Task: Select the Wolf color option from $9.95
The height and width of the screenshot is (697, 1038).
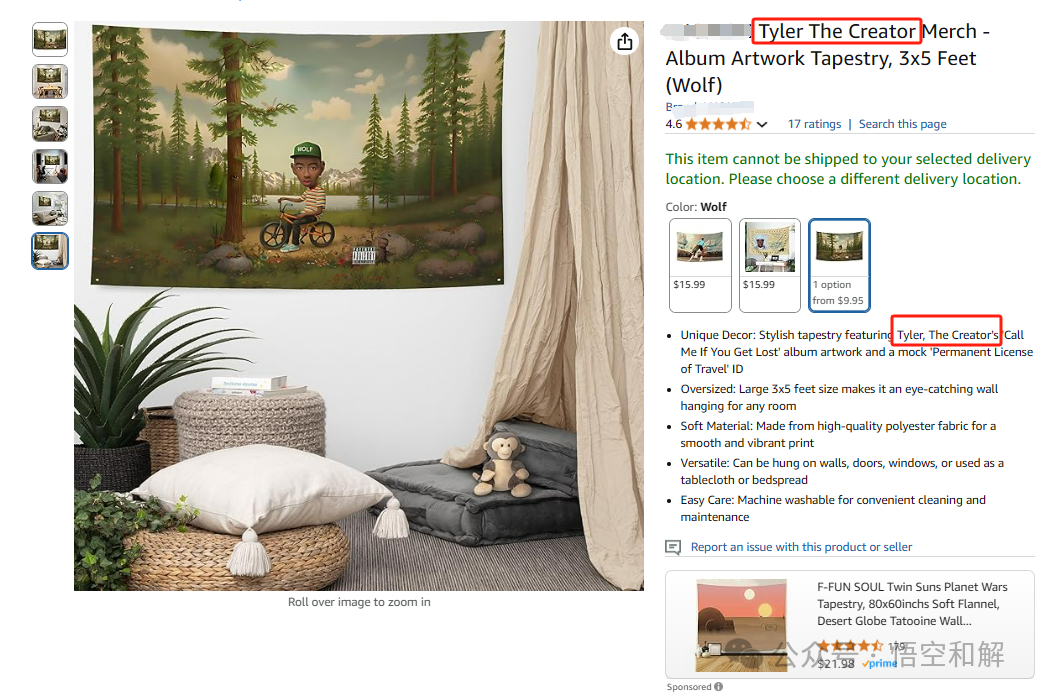Action: point(839,265)
